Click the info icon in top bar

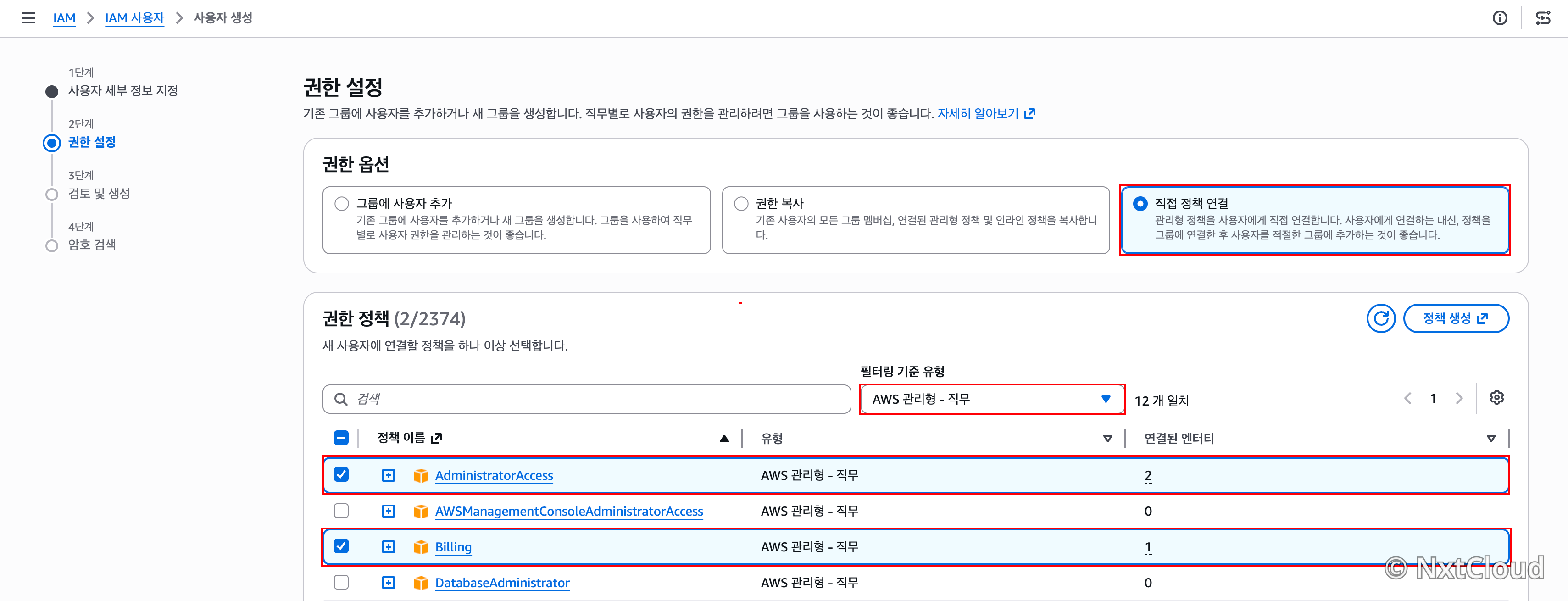pyautogui.click(x=1500, y=17)
